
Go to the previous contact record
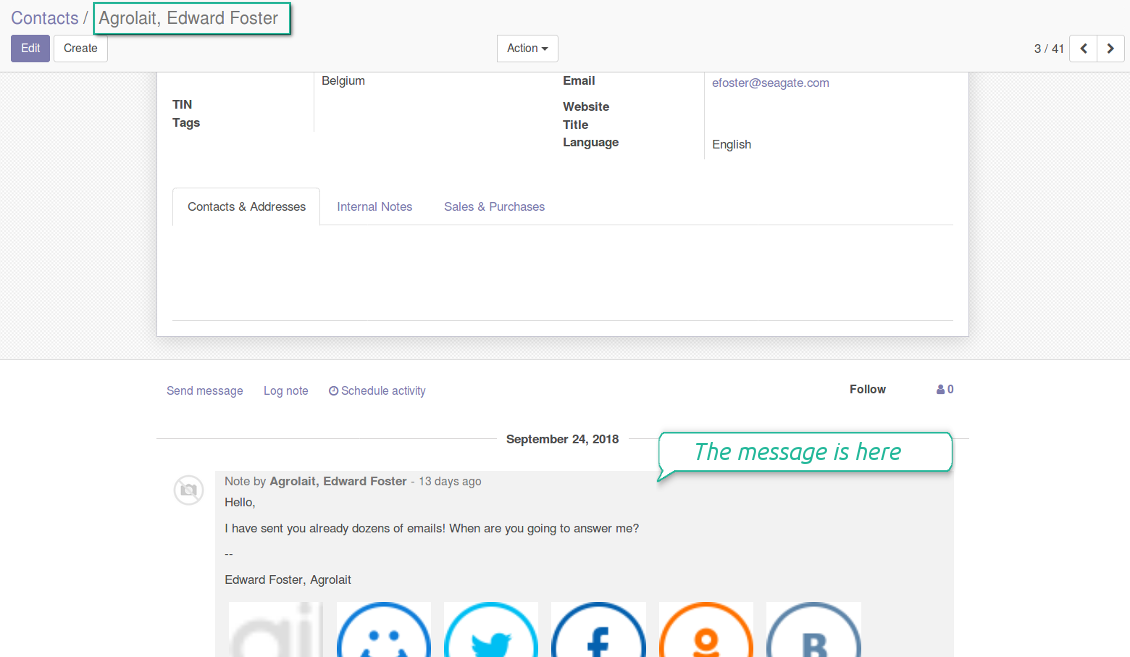click(x=1083, y=48)
